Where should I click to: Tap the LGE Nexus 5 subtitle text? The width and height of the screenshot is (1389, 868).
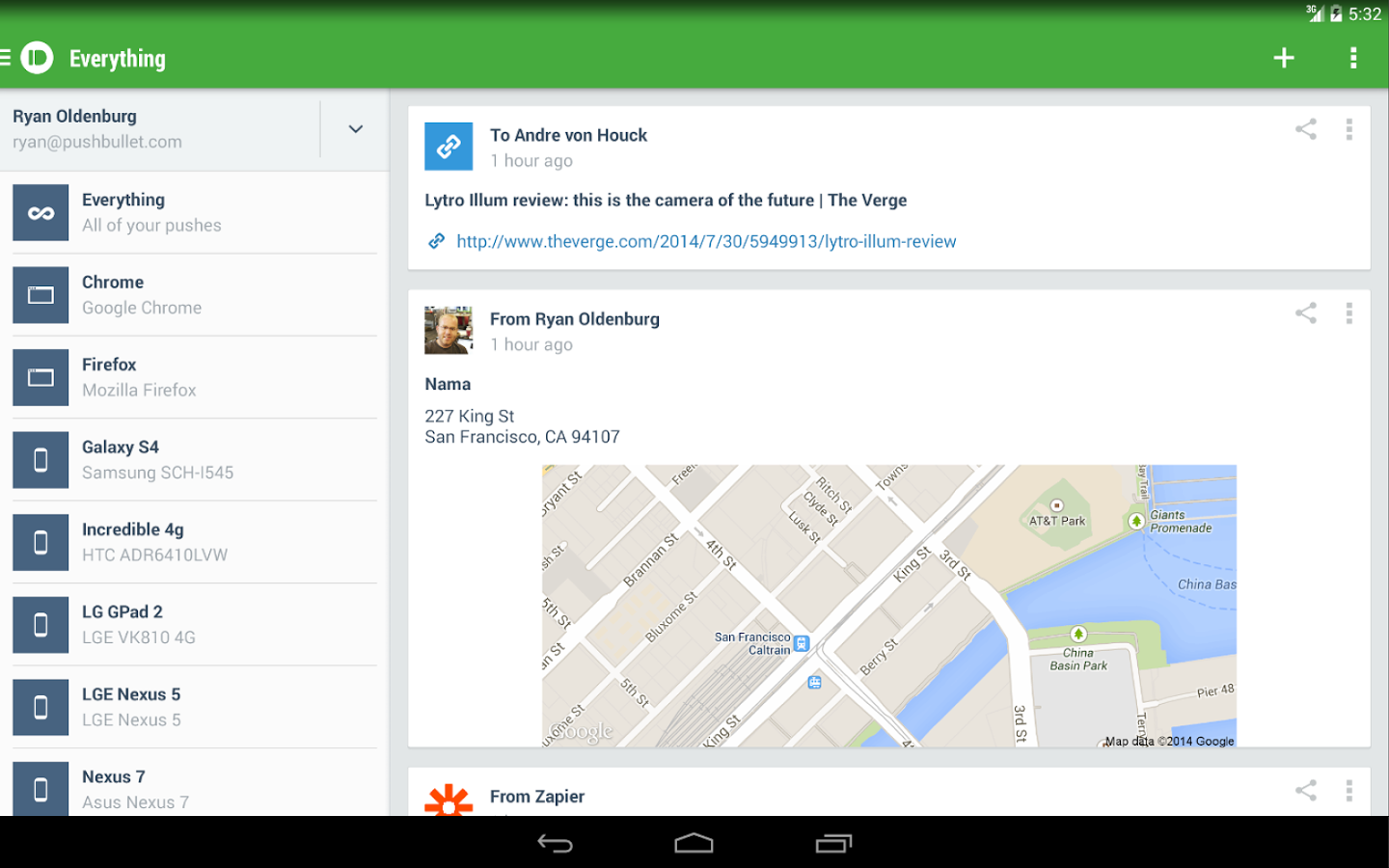[x=131, y=719]
